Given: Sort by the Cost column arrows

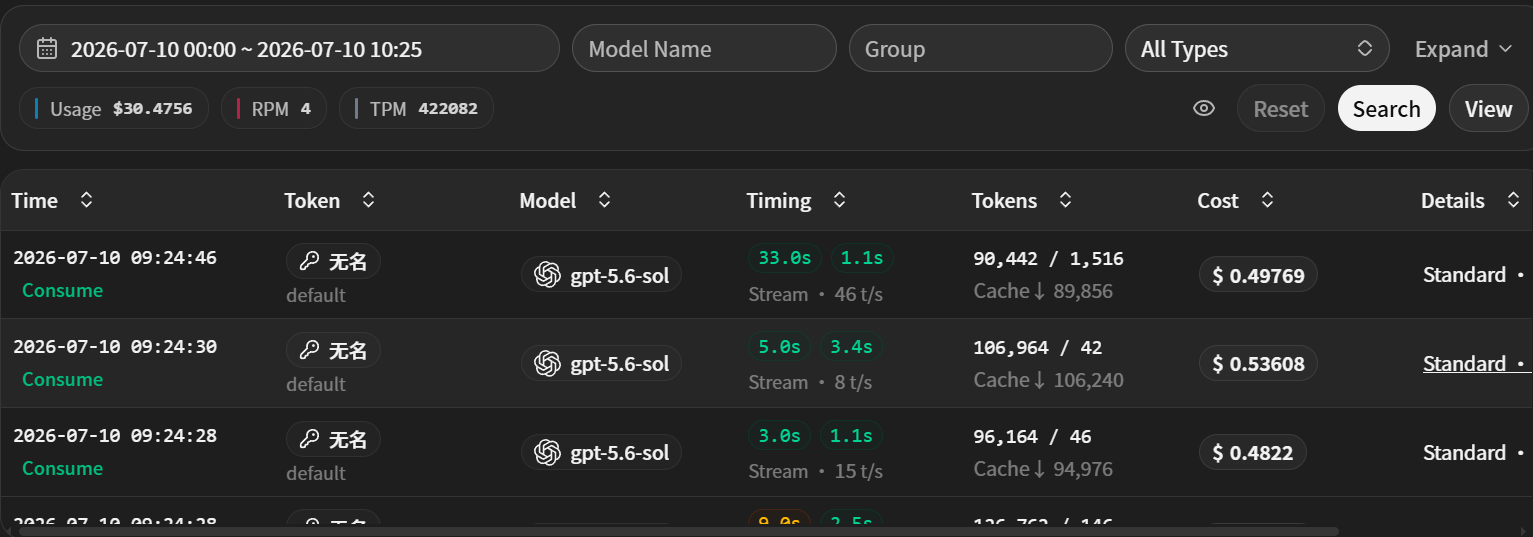Looking at the screenshot, I should tap(1267, 200).
